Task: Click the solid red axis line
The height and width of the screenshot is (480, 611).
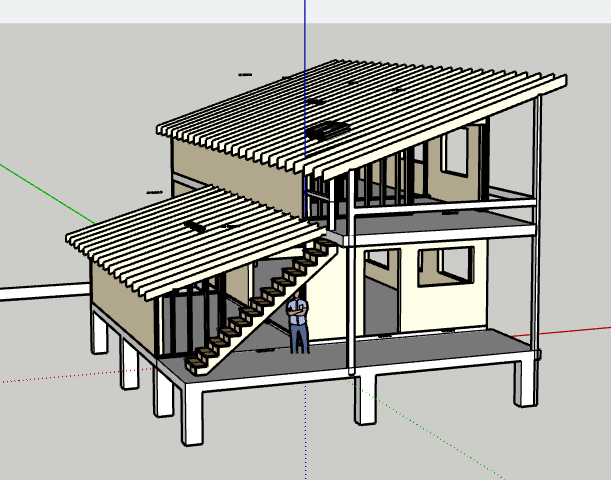Action: point(561,331)
